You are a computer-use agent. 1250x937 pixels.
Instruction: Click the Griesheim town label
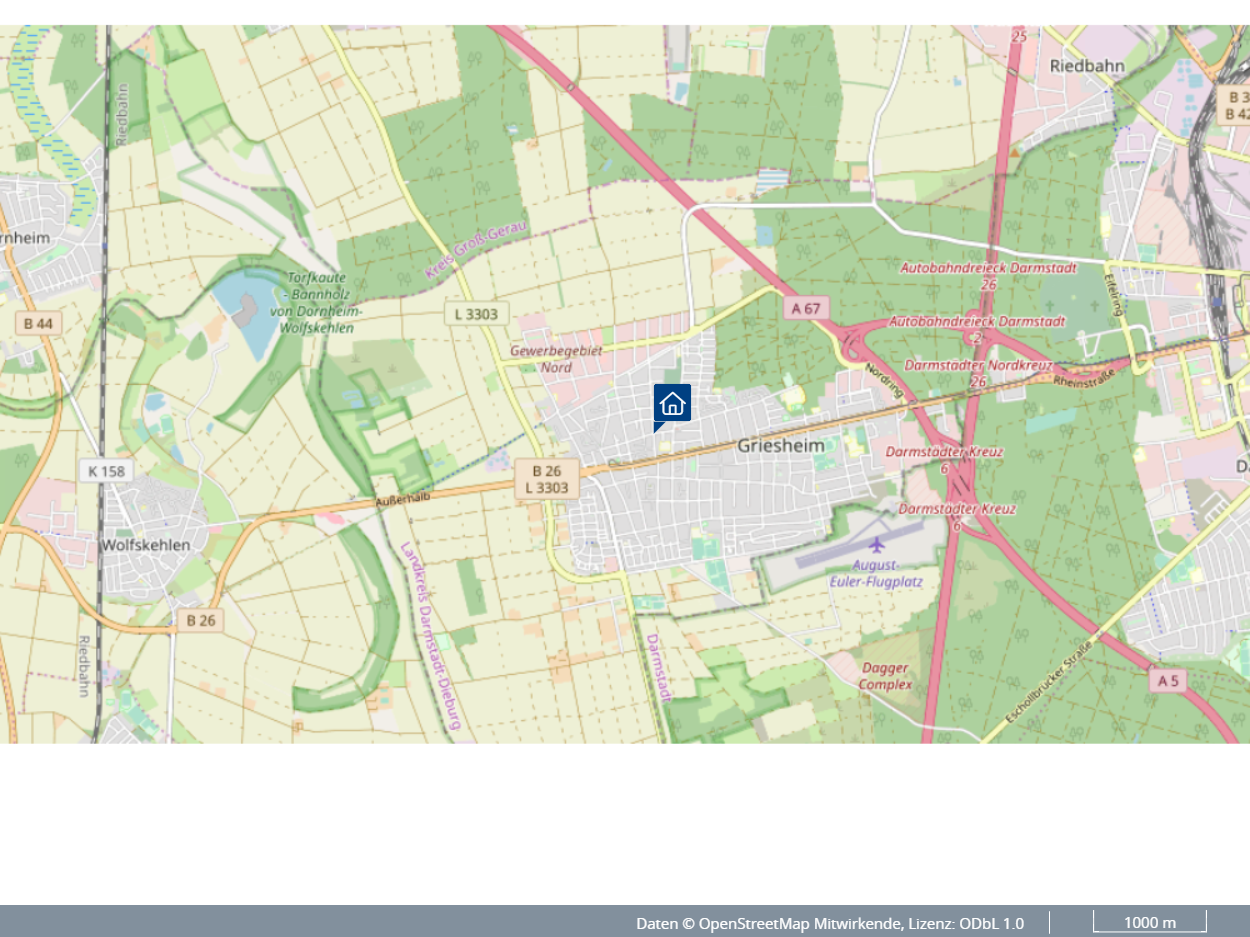(781, 446)
